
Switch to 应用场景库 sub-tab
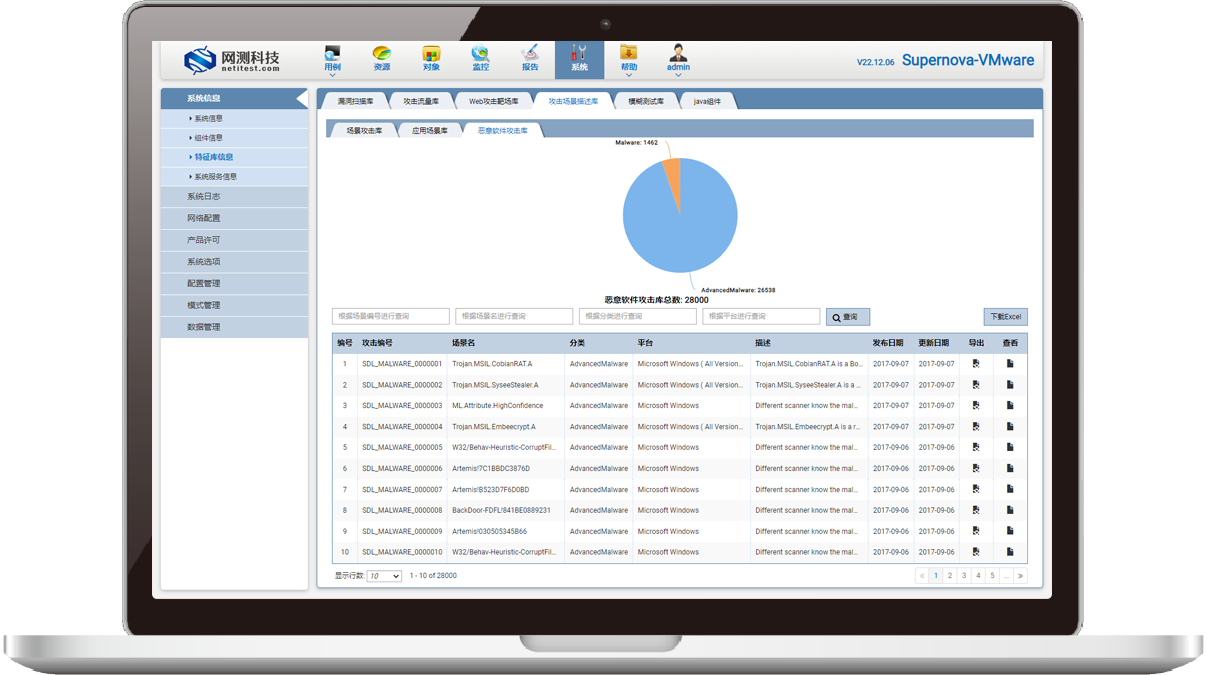click(x=430, y=130)
